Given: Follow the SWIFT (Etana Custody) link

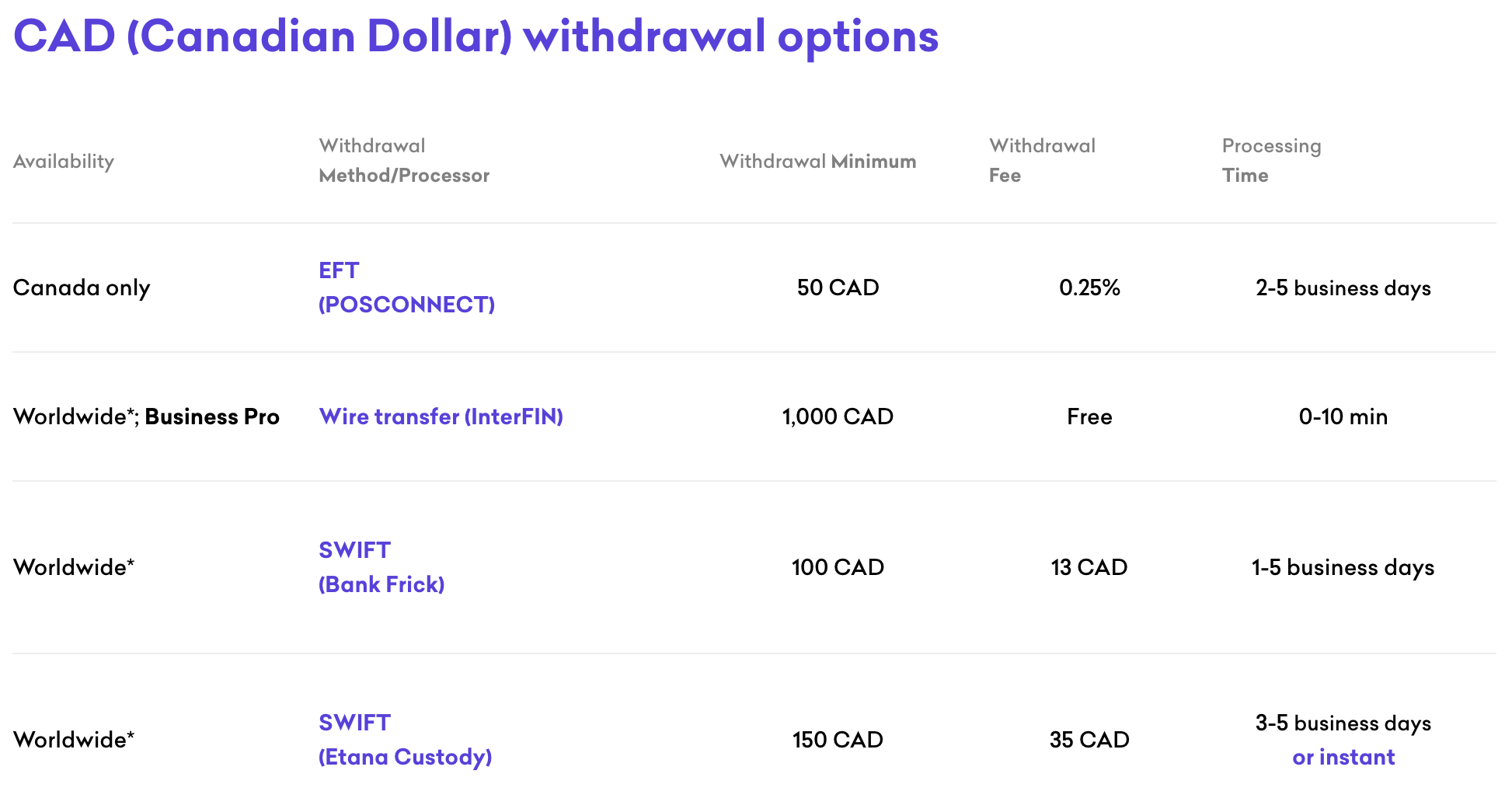Looking at the screenshot, I should [405, 740].
